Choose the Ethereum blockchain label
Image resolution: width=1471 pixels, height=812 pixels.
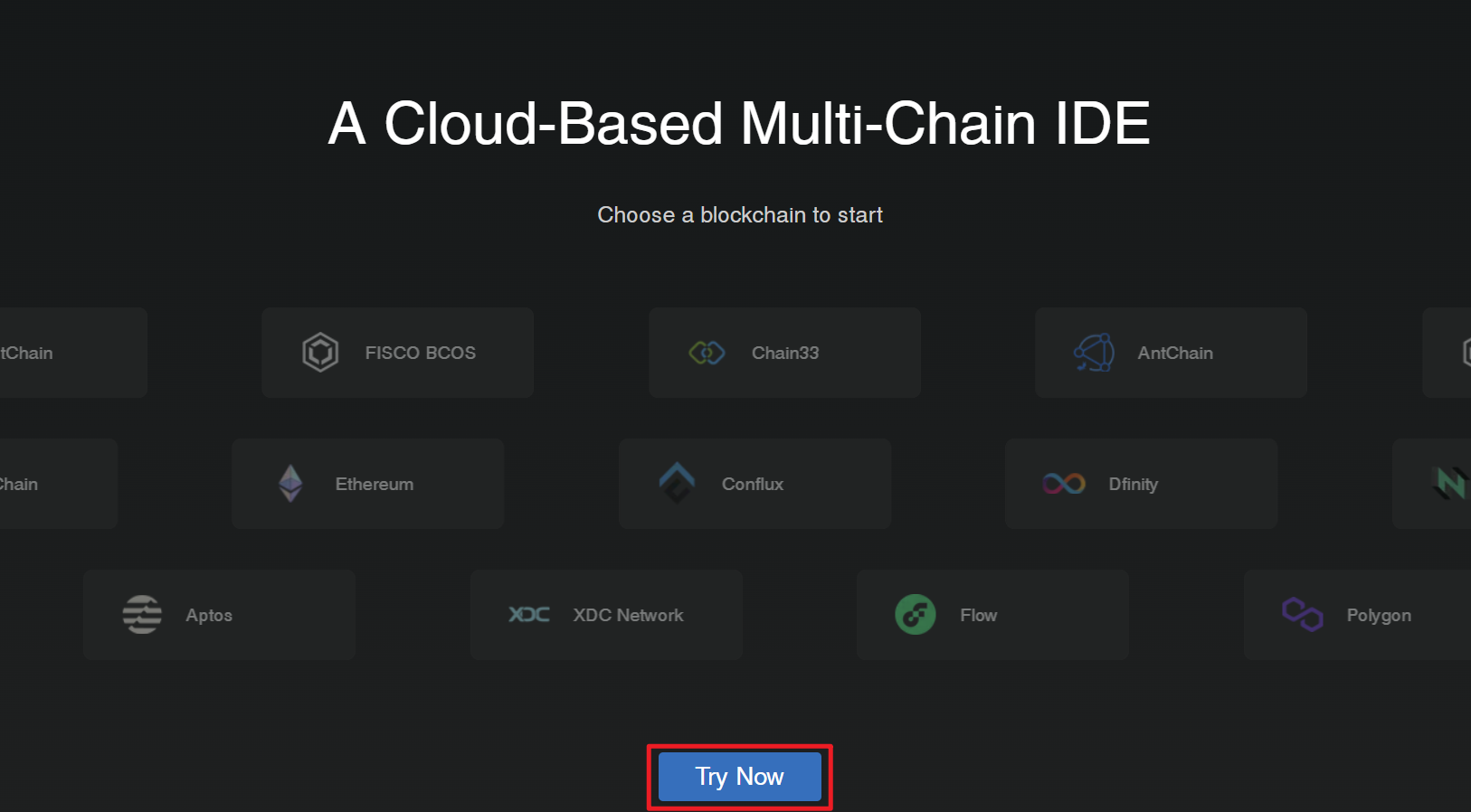pyautogui.click(x=375, y=484)
